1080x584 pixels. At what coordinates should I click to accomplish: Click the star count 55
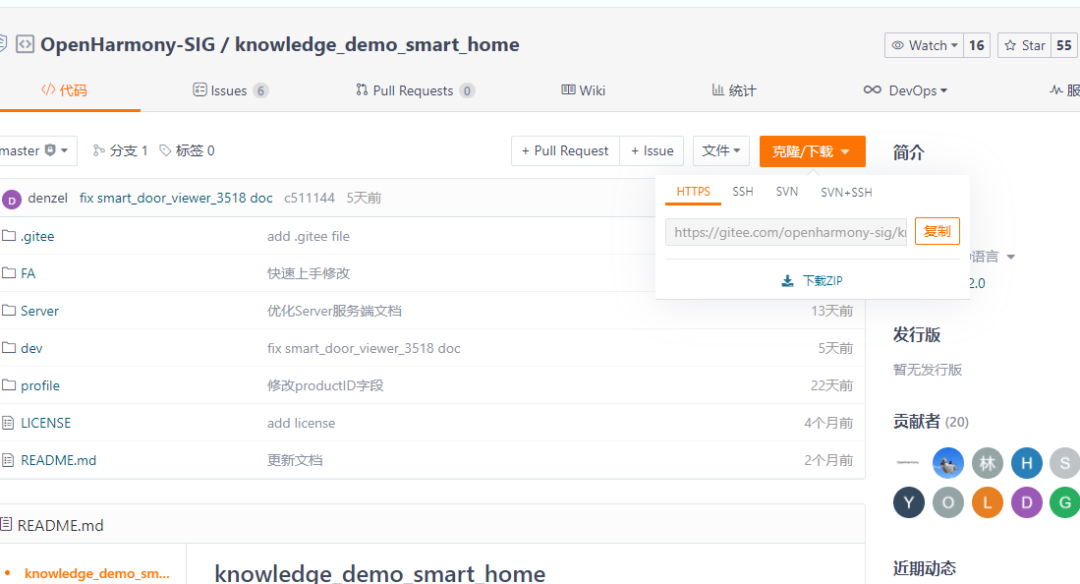[1064, 45]
